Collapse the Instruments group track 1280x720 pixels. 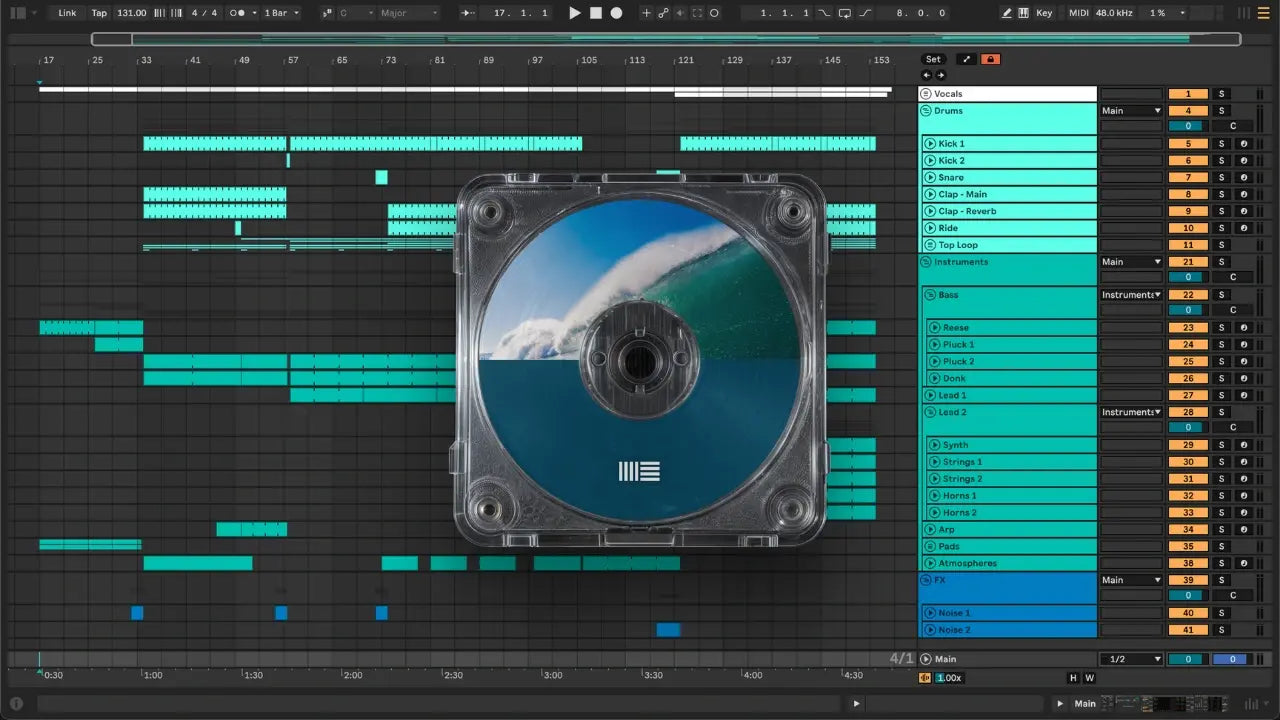pos(926,262)
